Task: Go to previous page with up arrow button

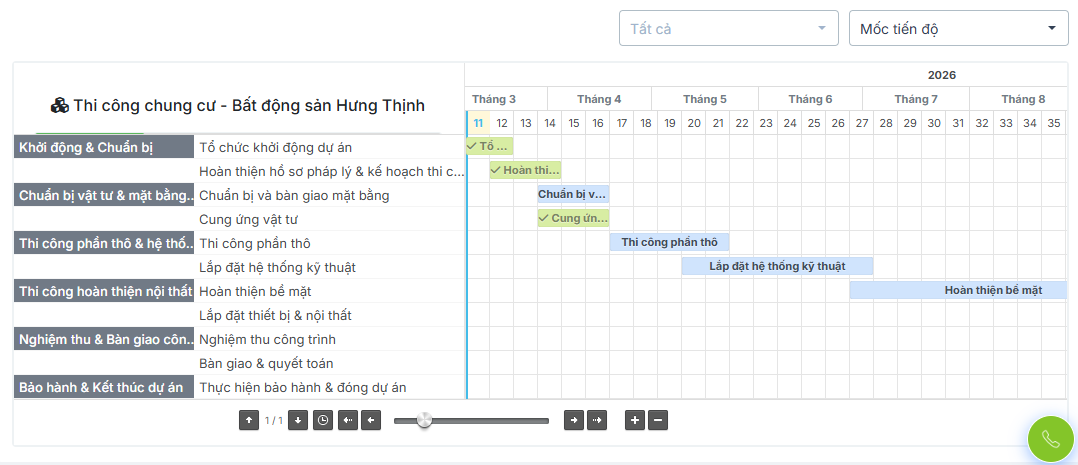Action: point(249,420)
